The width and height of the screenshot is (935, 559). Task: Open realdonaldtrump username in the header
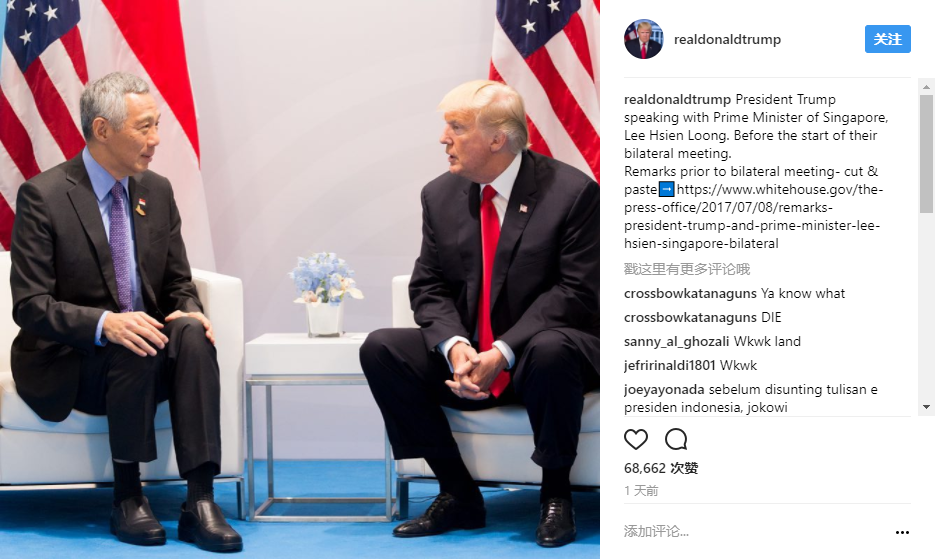pyautogui.click(x=727, y=39)
